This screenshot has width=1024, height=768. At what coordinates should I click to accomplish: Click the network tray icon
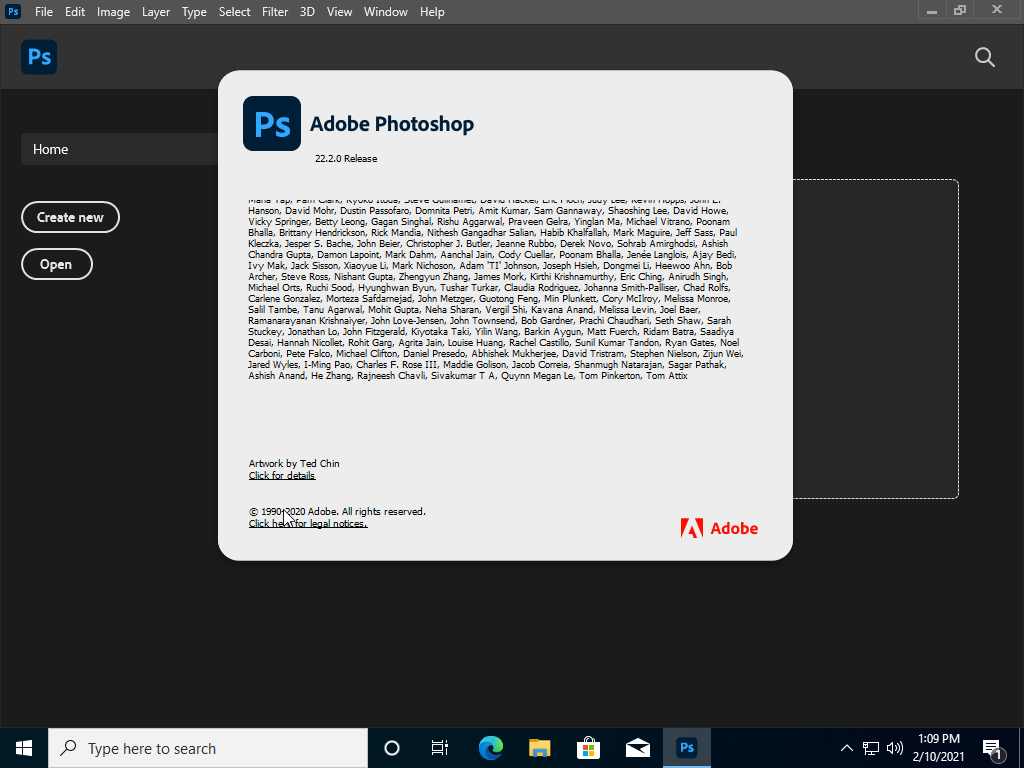pos(871,748)
